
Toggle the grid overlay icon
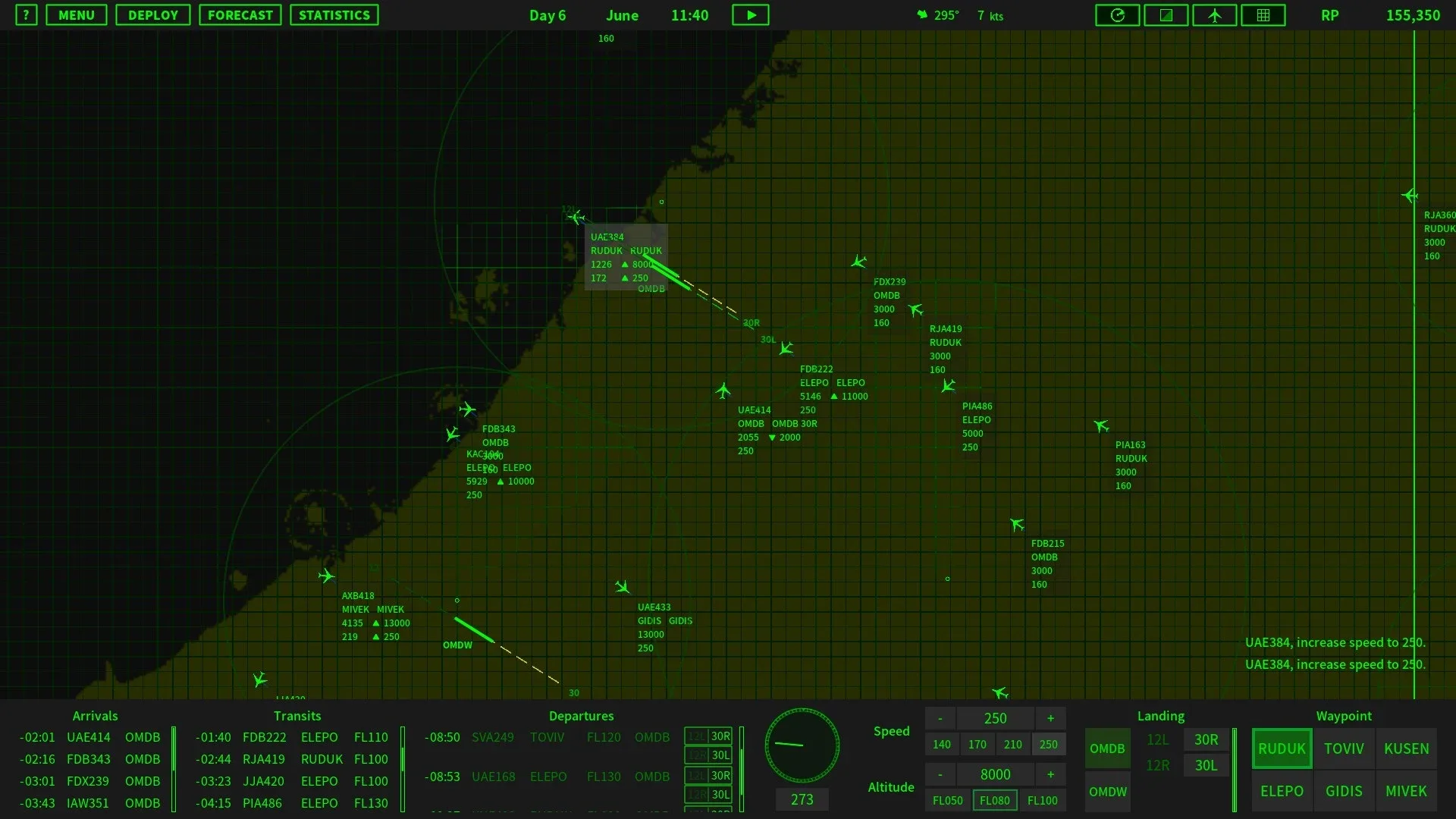point(1263,15)
